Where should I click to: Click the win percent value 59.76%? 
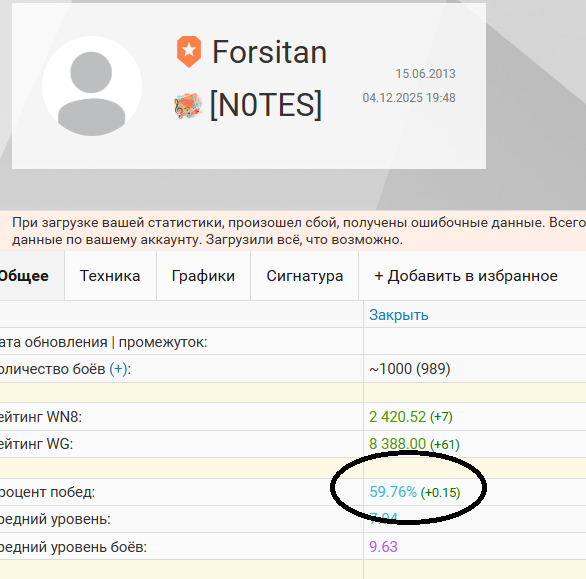[393, 492]
